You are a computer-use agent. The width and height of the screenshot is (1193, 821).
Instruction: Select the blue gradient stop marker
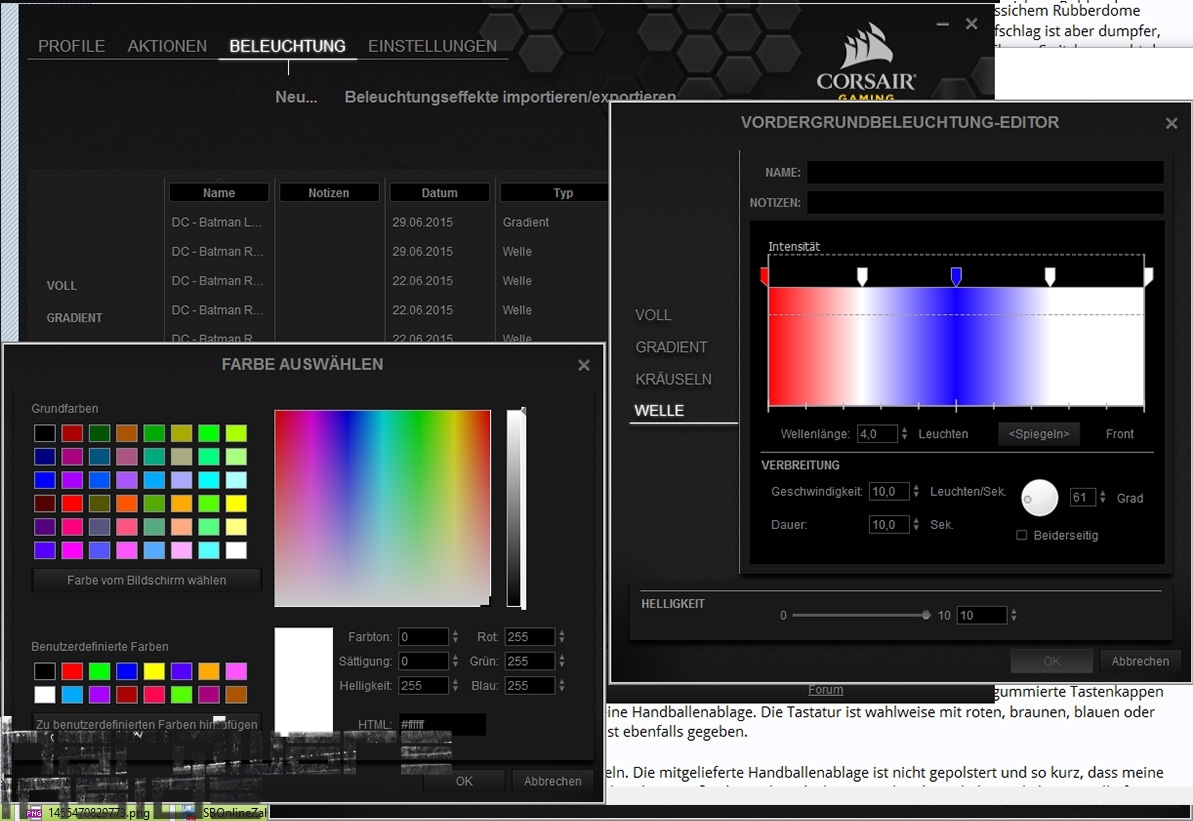coord(956,276)
